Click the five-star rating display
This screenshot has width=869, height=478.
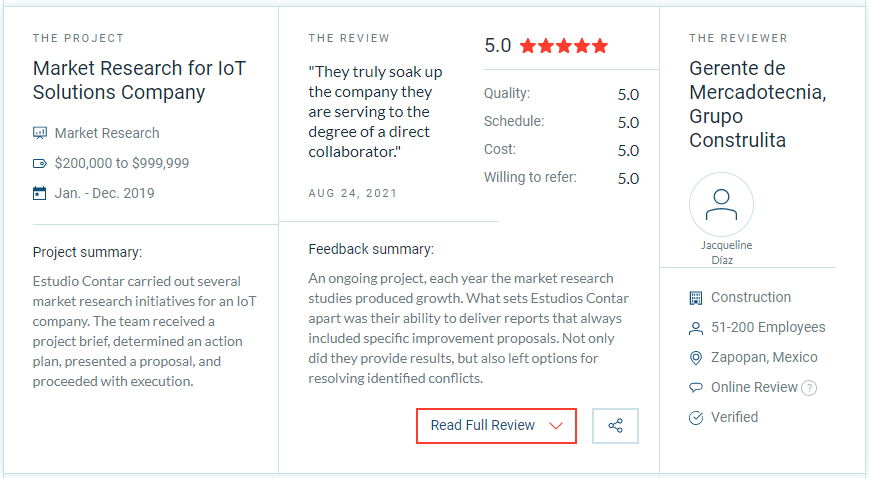coord(563,46)
